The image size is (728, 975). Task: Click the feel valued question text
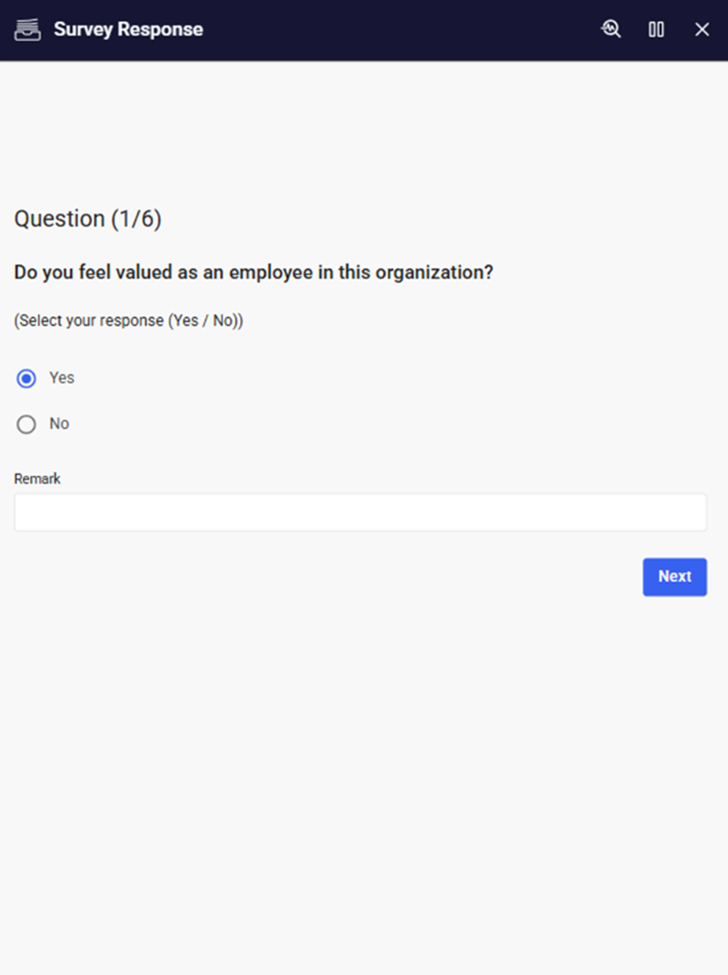253,272
